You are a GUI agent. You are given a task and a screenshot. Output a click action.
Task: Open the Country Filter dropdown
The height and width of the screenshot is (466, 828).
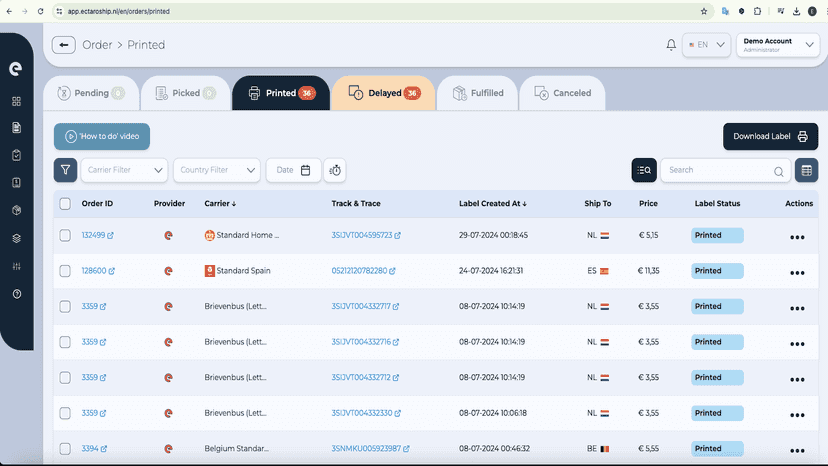(x=217, y=170)
